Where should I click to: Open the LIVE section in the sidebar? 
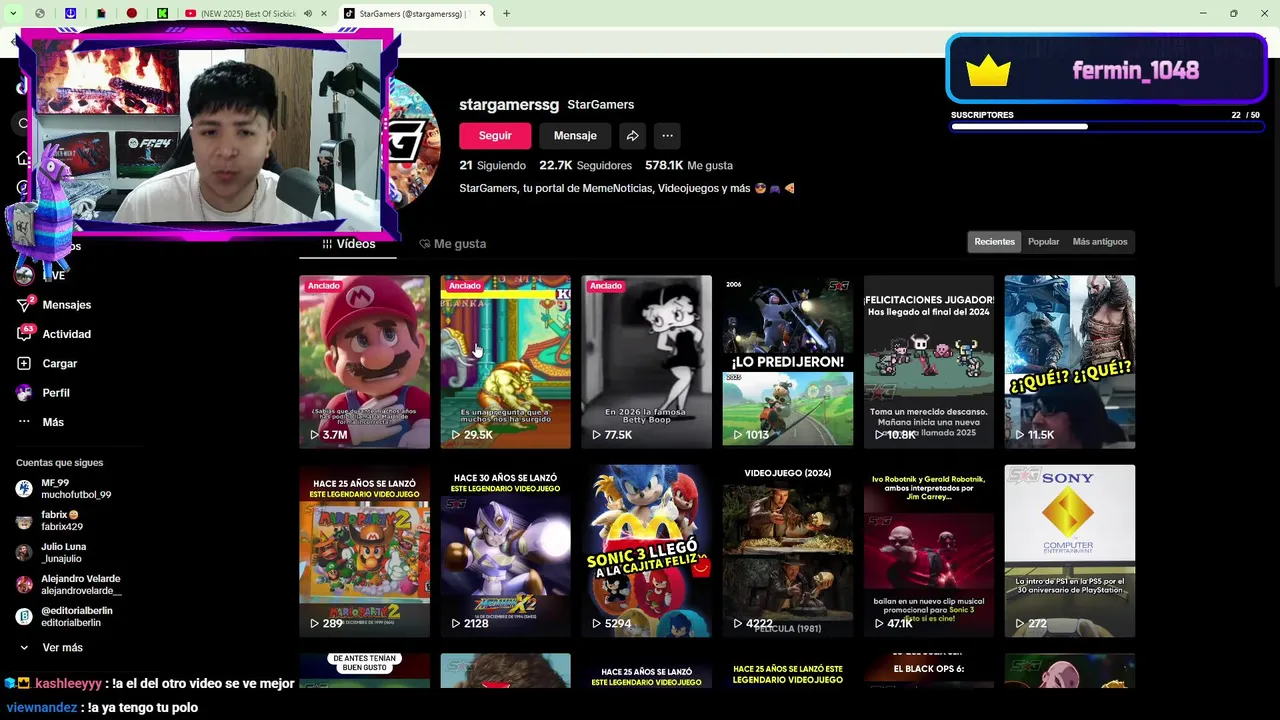(42, 275)
